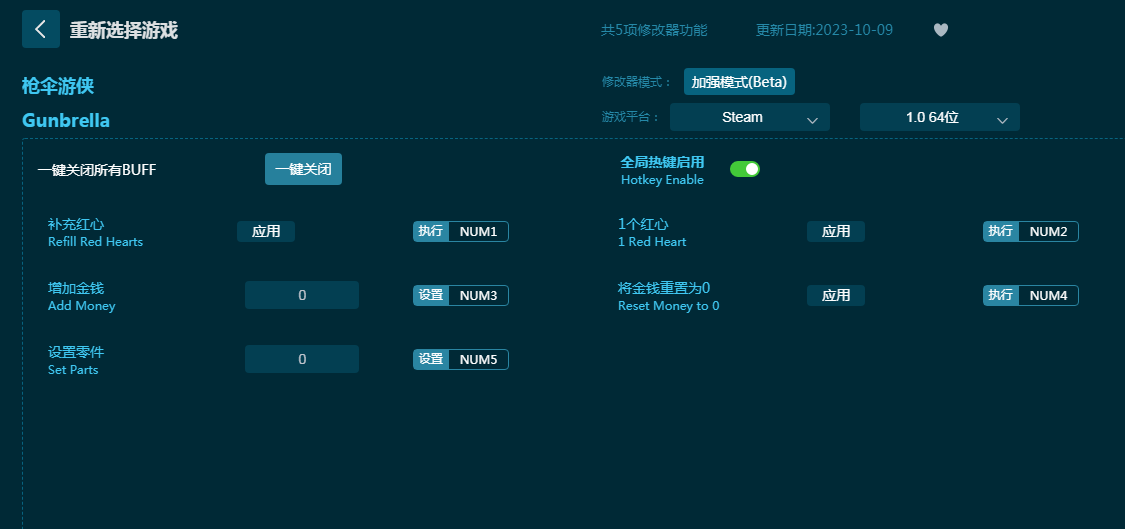Apply Reset Money to 0
The width and height of the screenshot is (1125, 529).
pos(835,295)
